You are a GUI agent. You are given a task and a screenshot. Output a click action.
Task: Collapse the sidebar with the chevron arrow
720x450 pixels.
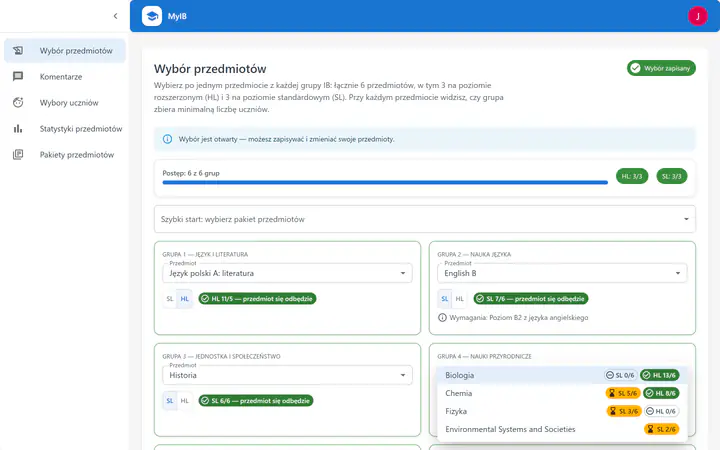115,16
